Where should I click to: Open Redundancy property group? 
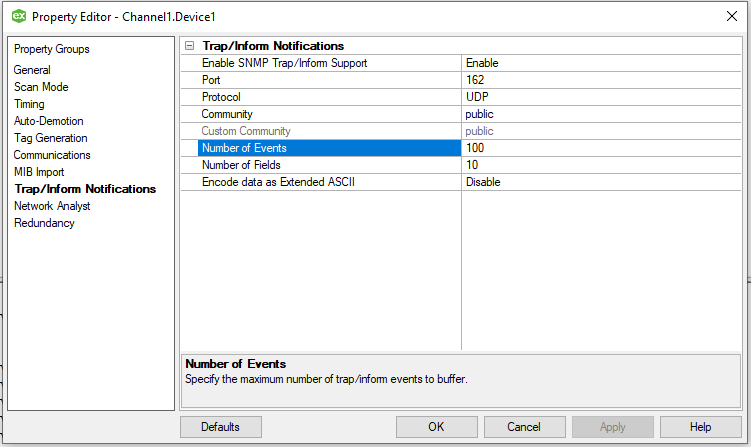click(x=44, y=223)
